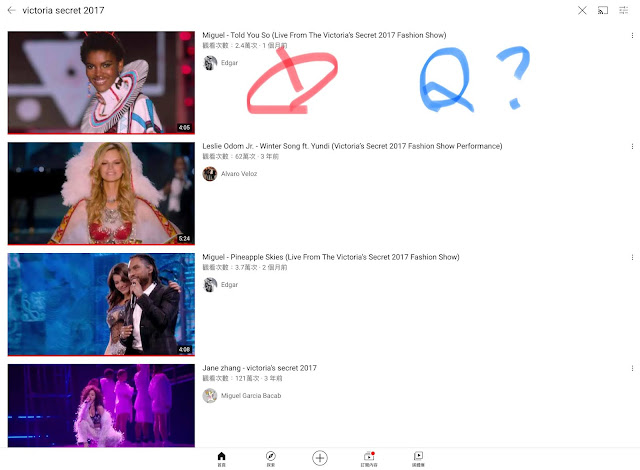Play Leslie Odom Jr. Winter Song thumbnail
This screenshot has width=640, height=470.
(x=101, y=193)
